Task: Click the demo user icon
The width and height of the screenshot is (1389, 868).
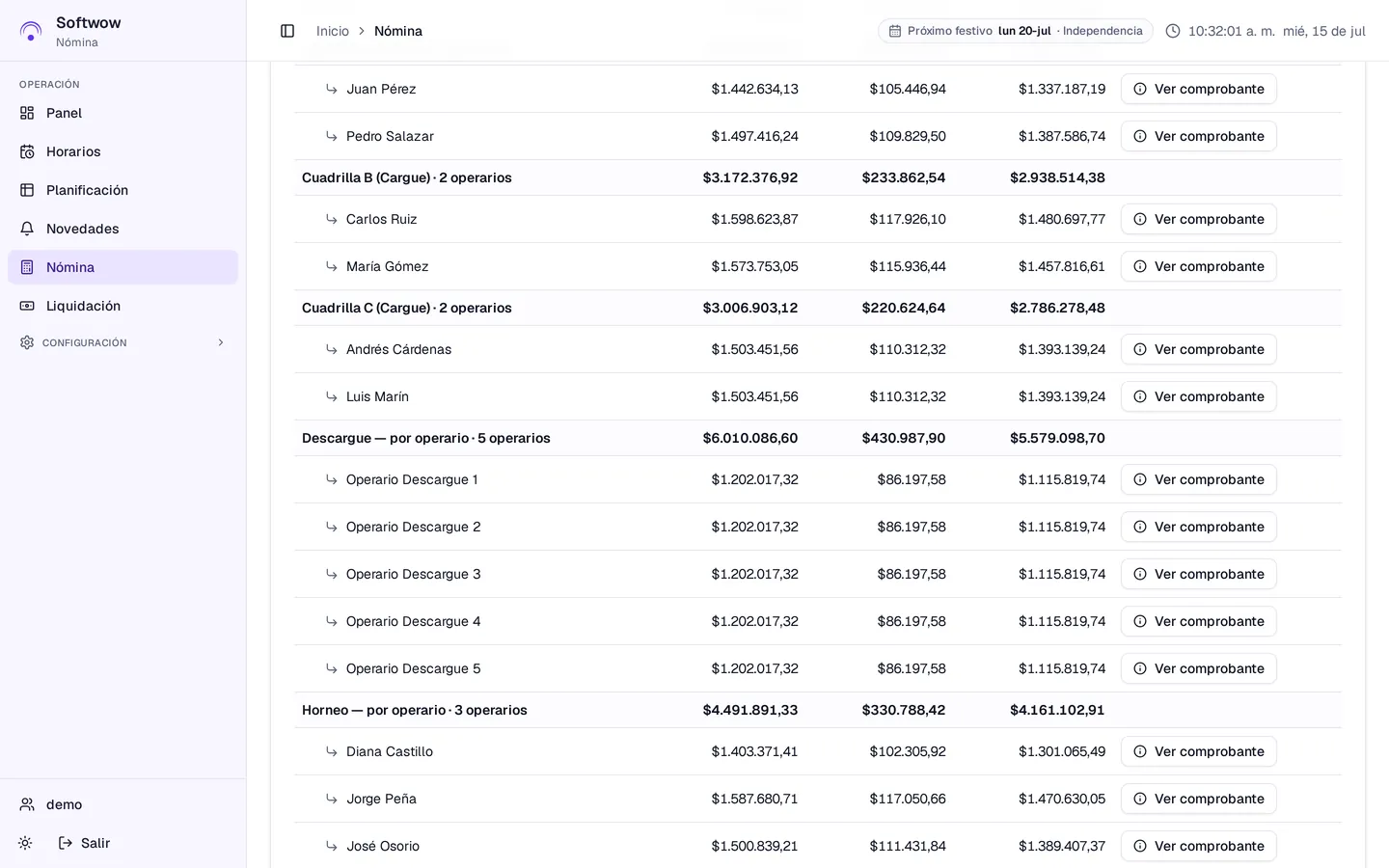Action: (27, 804)
